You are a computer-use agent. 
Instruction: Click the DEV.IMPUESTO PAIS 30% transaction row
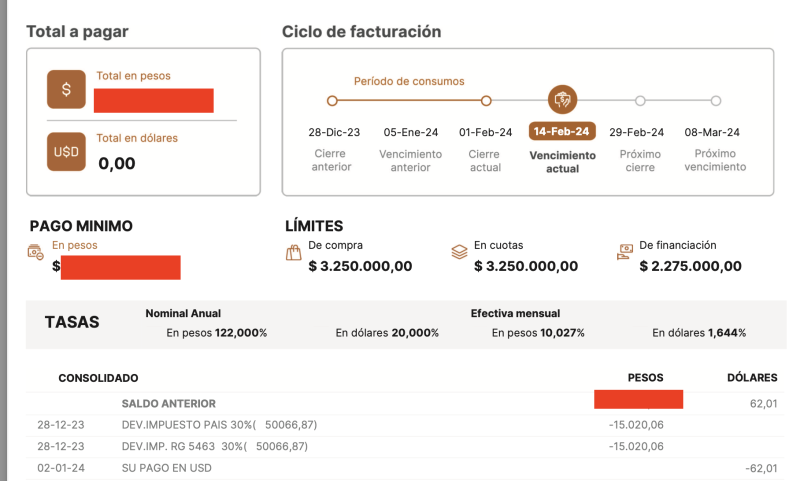(214, 424)
